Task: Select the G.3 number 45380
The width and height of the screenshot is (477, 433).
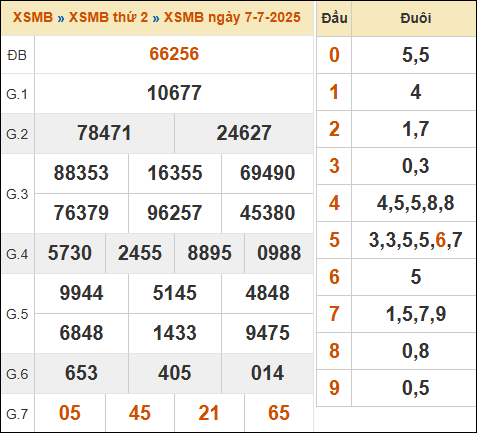Action: (x=267, y=213)
